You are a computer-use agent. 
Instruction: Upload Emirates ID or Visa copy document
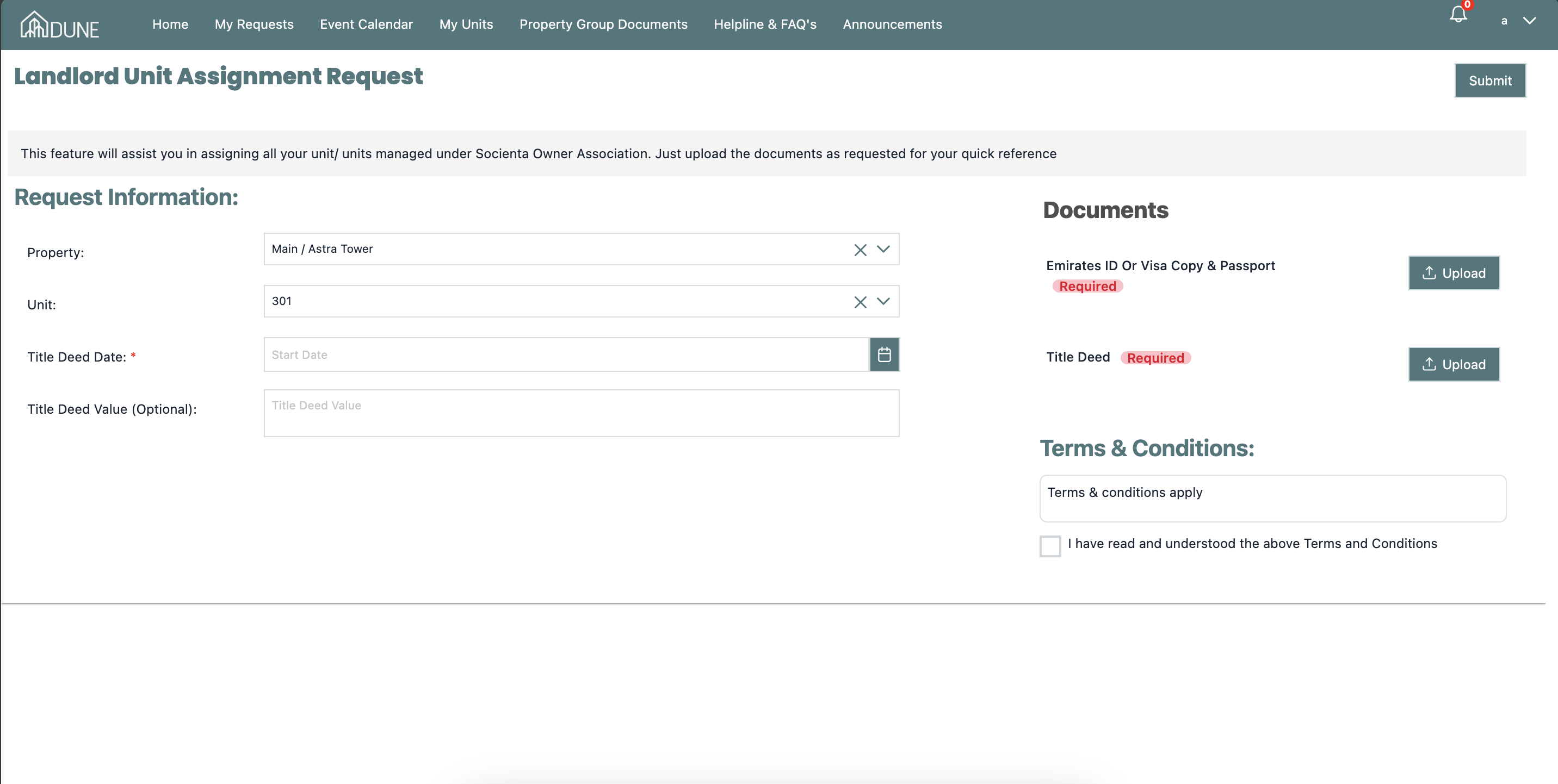coord(1454,272)
